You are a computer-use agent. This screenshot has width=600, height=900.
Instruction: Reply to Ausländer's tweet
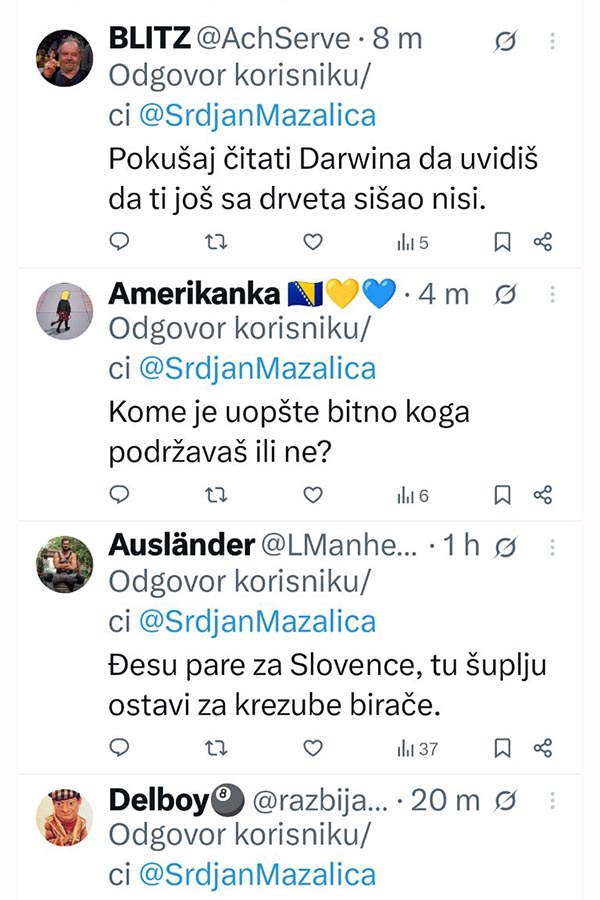point(119,747)
